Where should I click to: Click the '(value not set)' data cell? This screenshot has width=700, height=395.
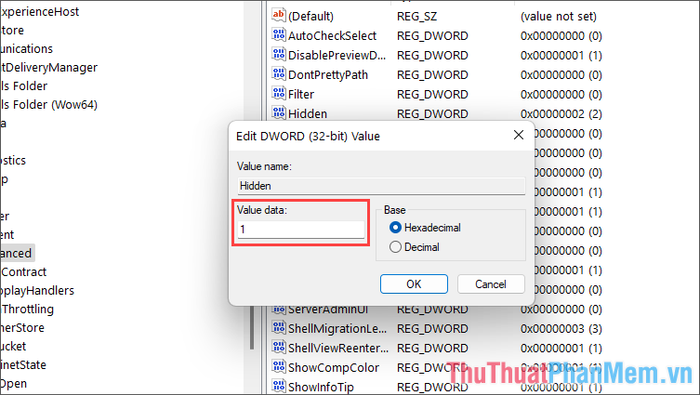coord(558,17)
